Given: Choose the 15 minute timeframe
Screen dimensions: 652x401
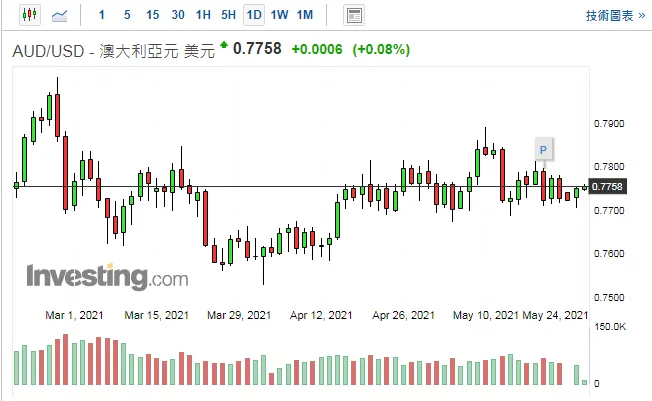Looking at the screenshot, I should (153, 15).
